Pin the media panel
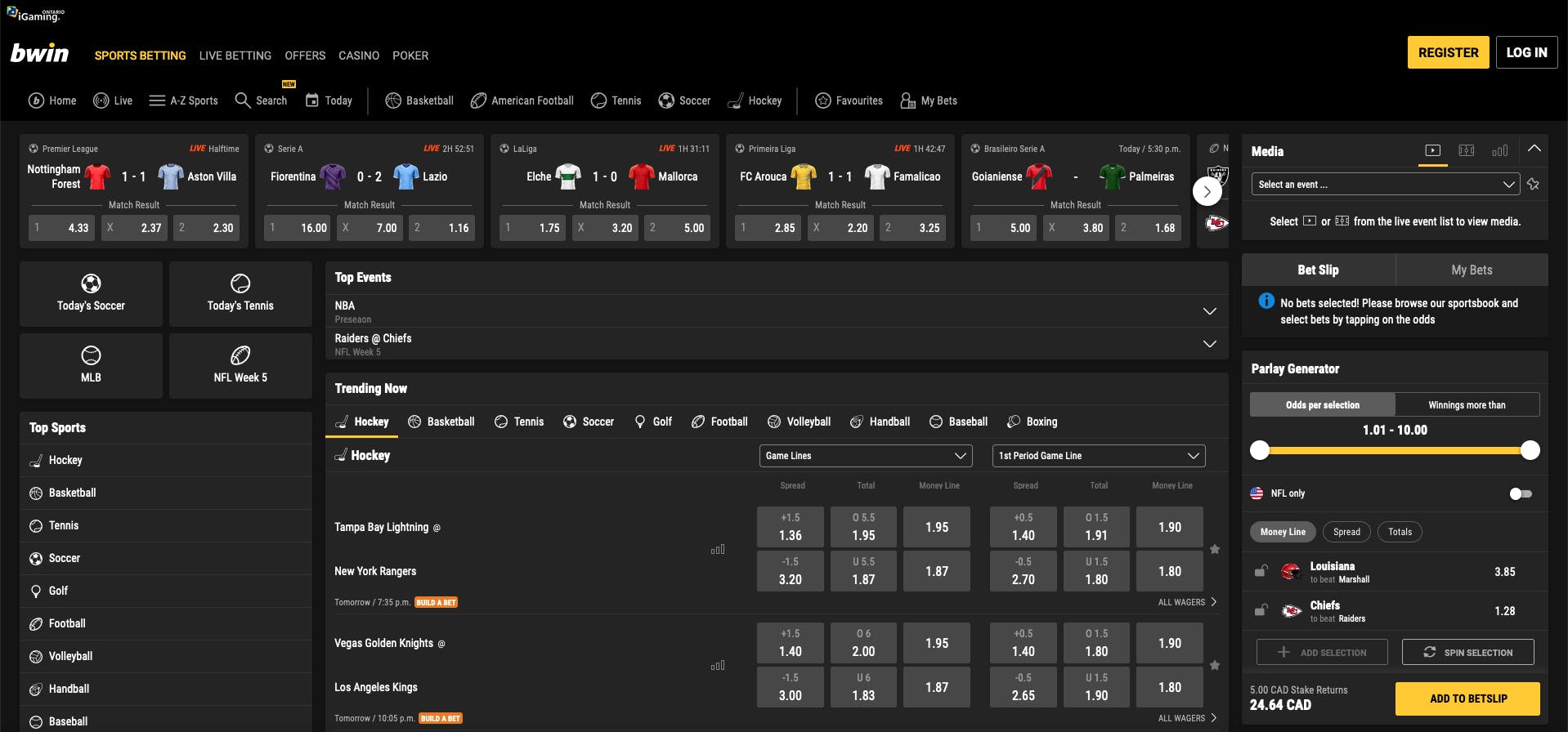Image resolution: width=1568 pixels, height=732 pixels. click(1533, 185)
